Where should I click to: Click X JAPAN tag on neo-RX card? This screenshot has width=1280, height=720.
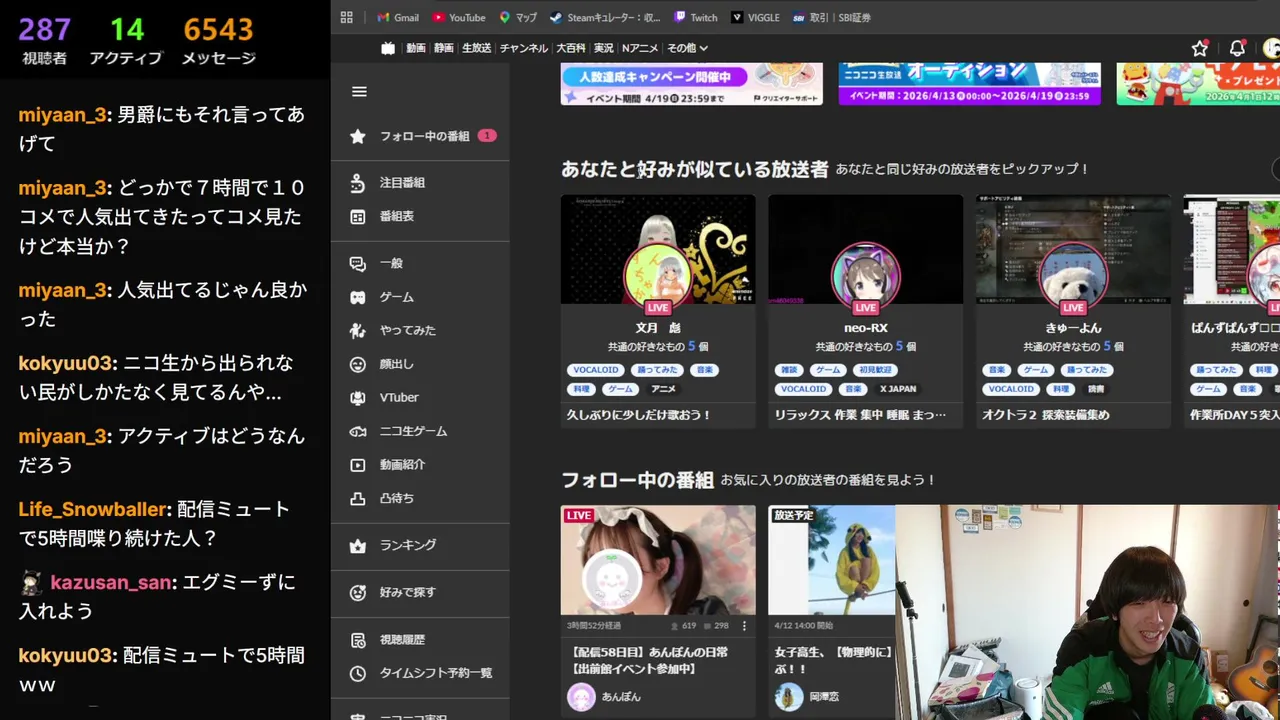[897, 389]
